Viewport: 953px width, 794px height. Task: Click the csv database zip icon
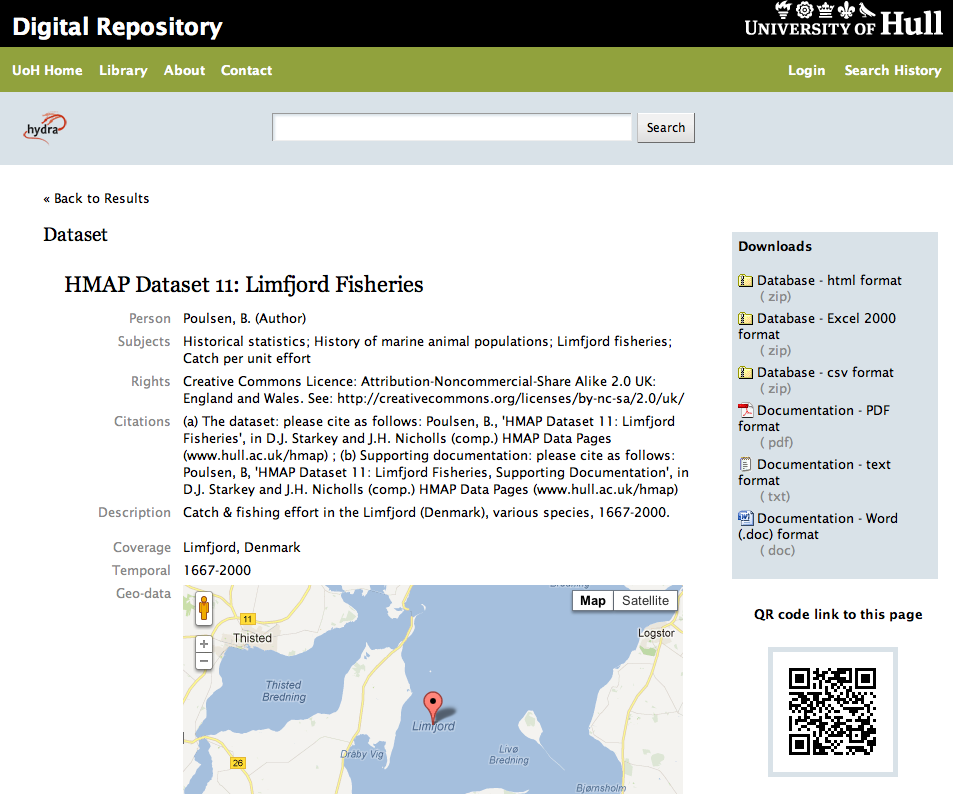point(745,373)
